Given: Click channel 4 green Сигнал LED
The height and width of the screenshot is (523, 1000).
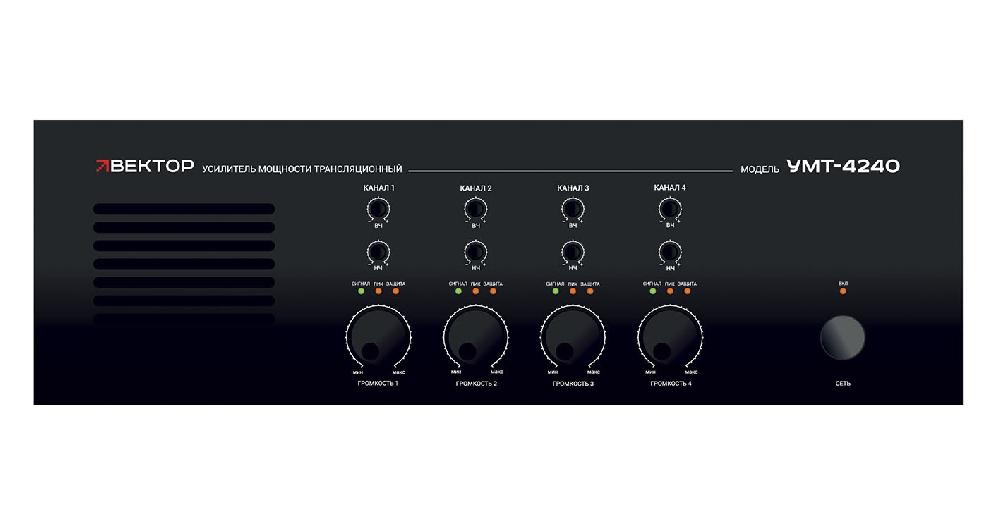Looking at the screenshot, I should (652, 292).
